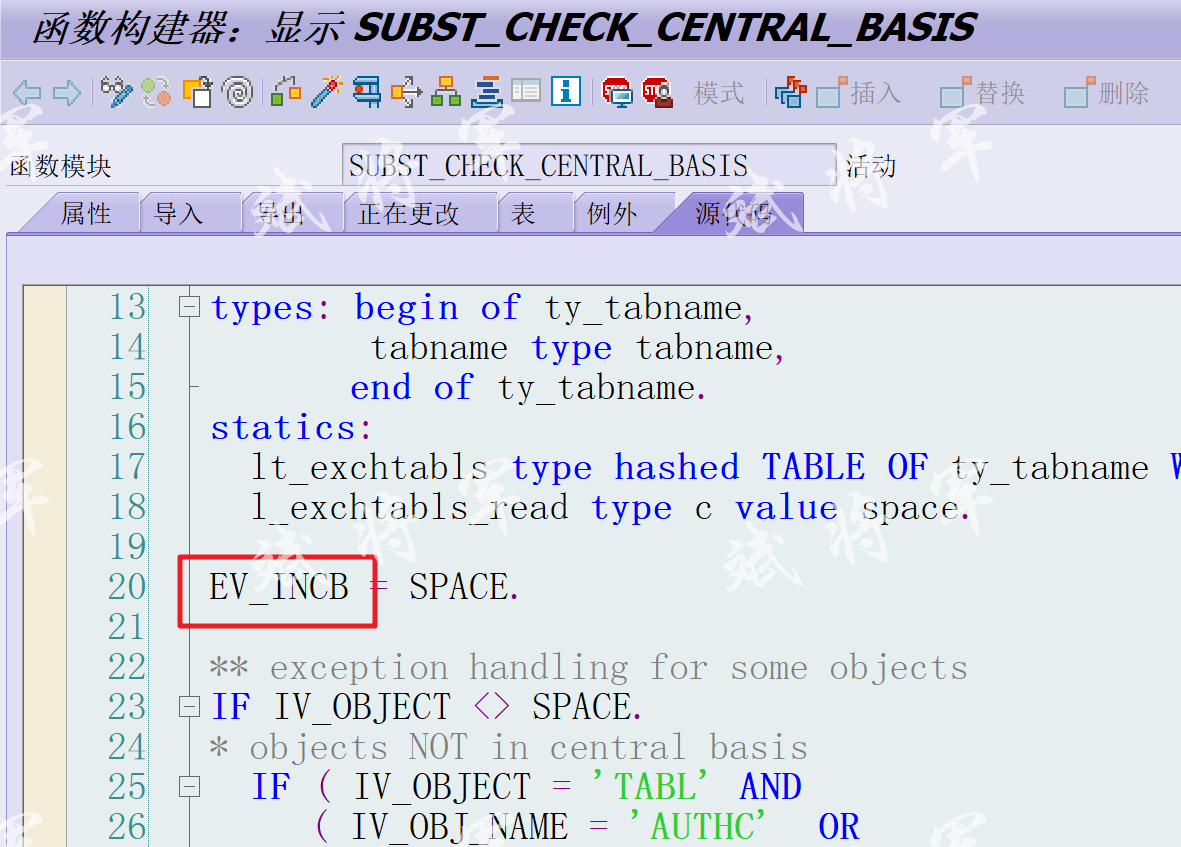Click the function module name field
The image size is (1181, 847).
[x=589, y=165]
